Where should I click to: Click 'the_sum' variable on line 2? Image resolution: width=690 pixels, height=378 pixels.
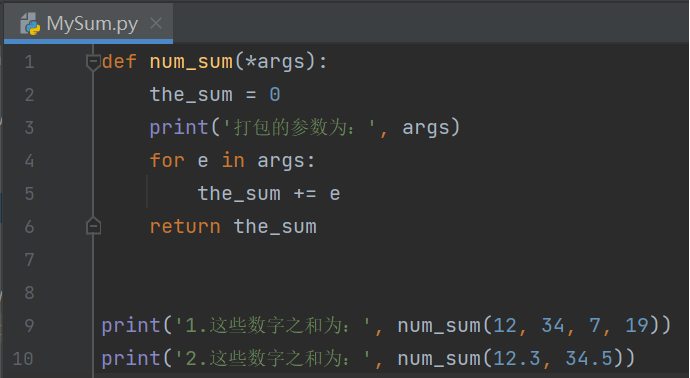click(x=191, y=95)
